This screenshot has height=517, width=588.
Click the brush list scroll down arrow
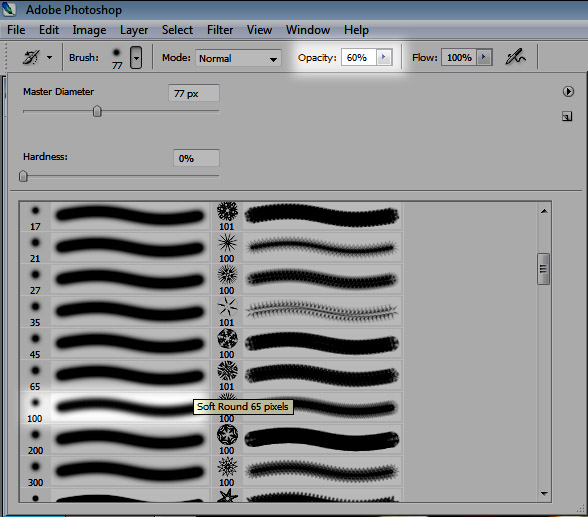544,494
